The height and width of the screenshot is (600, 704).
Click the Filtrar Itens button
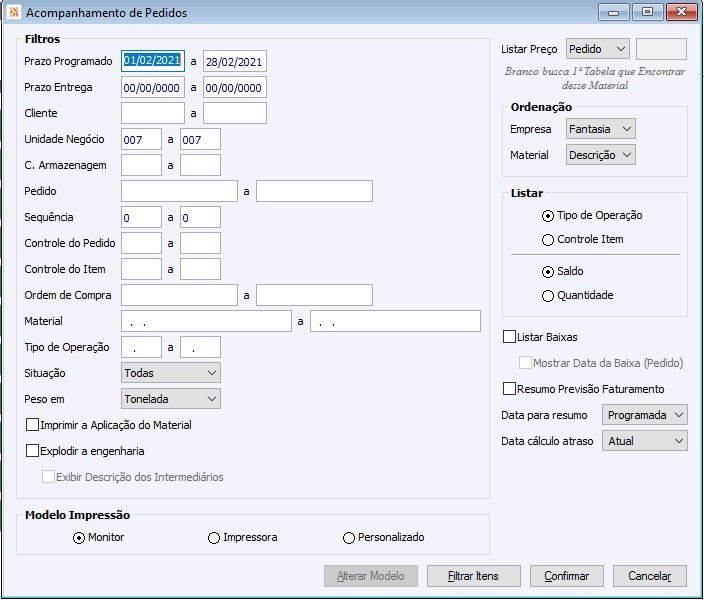tap(474, 576)
